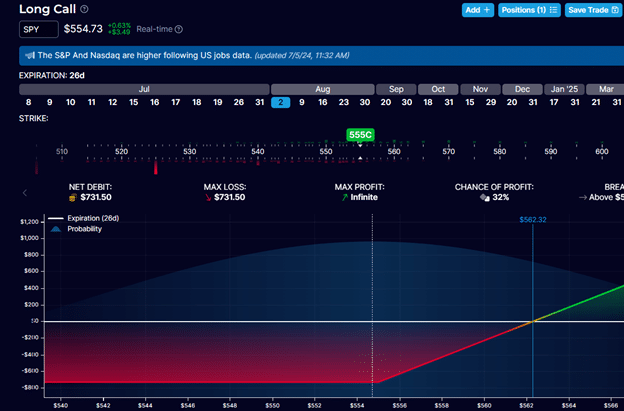
Task: Click the chance of profit dice icon
Action: [485, 198]
